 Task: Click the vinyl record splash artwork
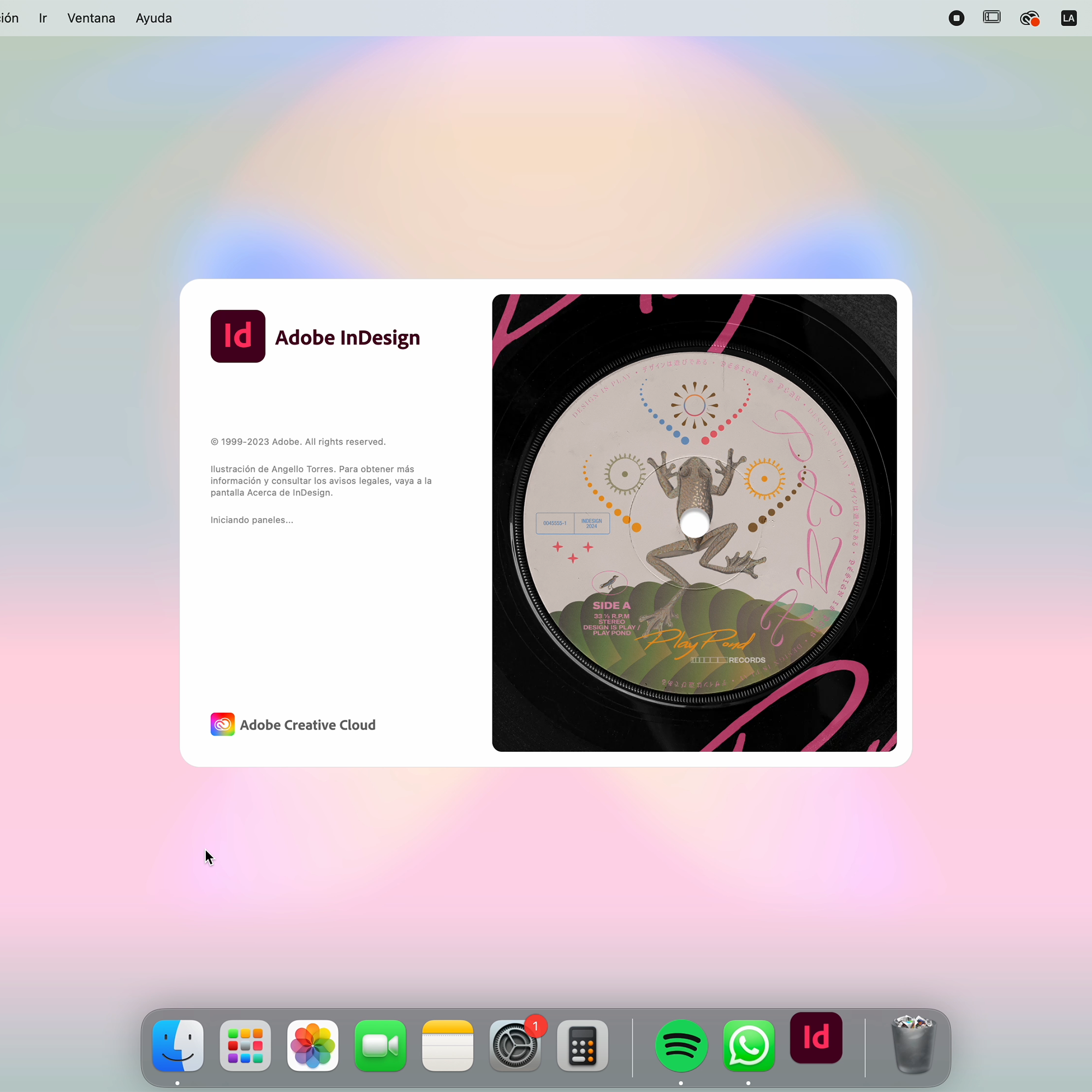[x=694, y=523]
